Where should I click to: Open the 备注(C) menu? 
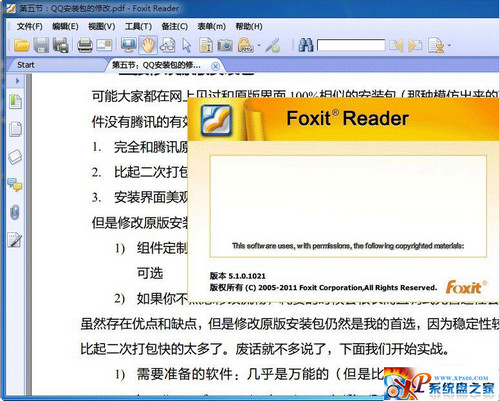point(175,26)
